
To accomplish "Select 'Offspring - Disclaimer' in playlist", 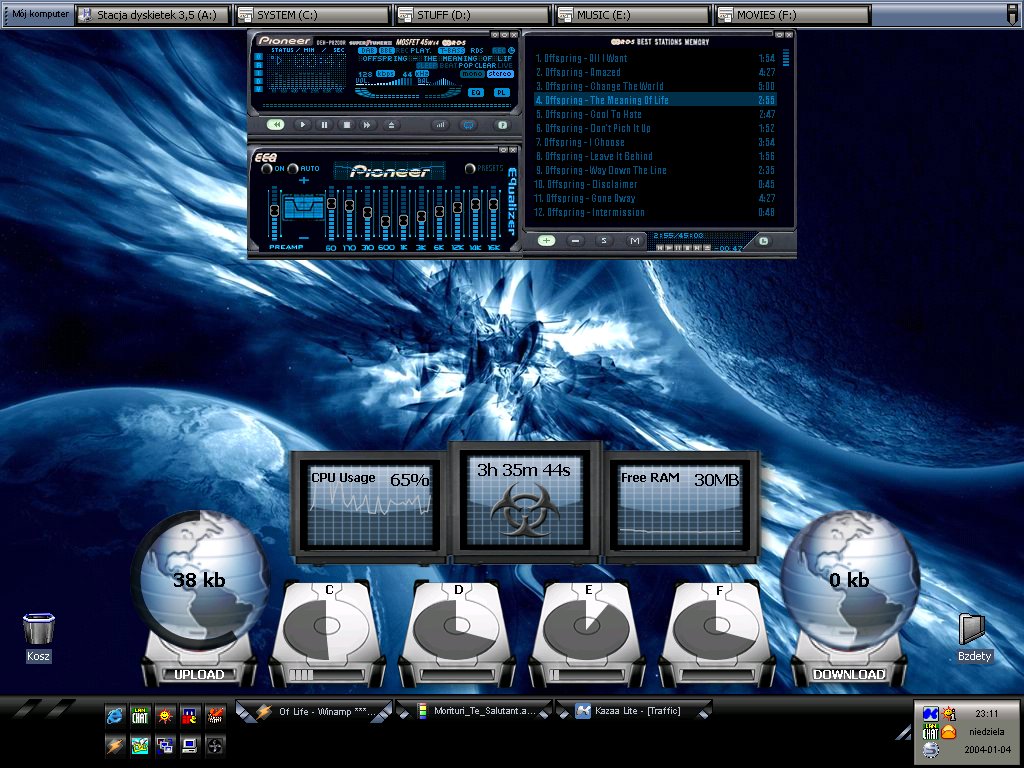I will click(655, 184).
